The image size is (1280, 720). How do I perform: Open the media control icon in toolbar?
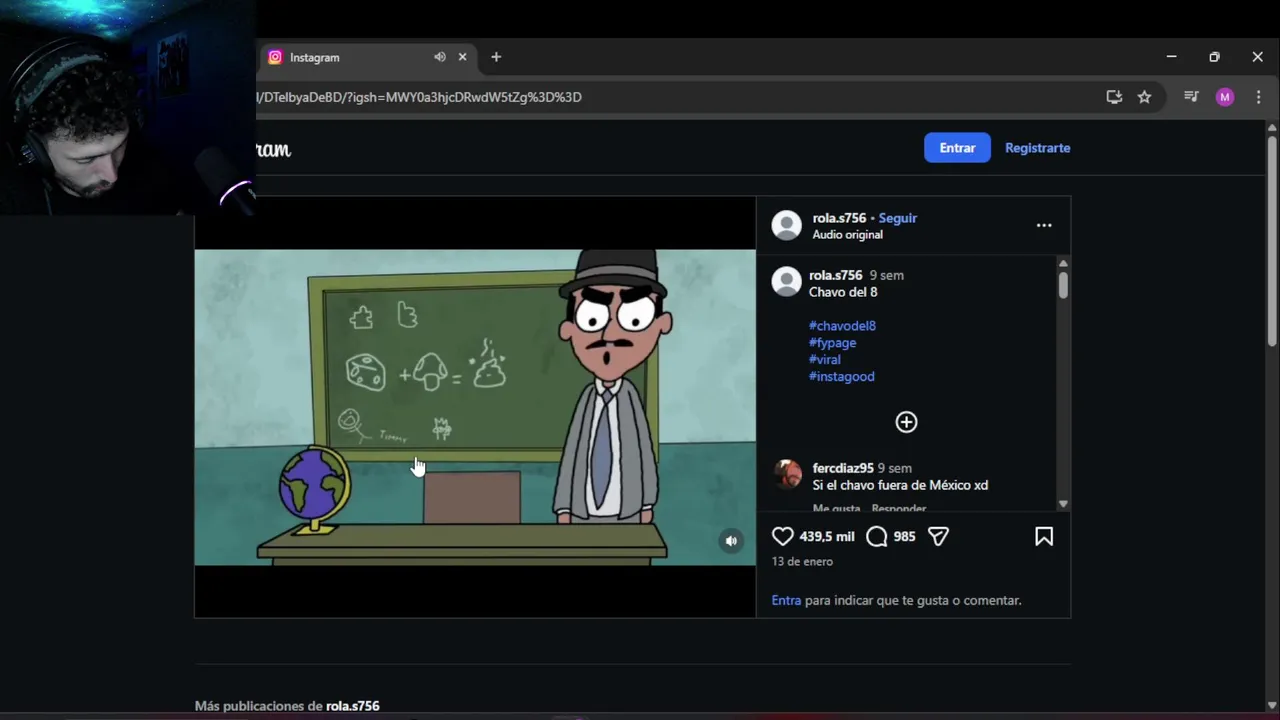(x=1191, y=97)
